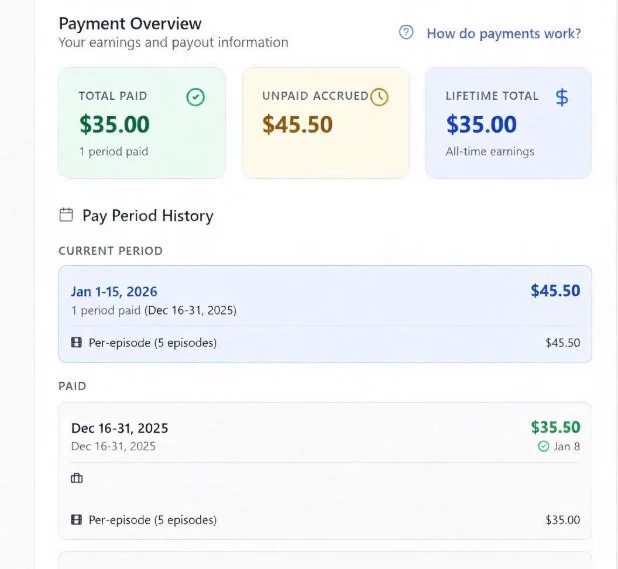The width and height of the screenshot is (618, 569).
Task: Select the Lifetime Total card
Action: pos(508,123)
